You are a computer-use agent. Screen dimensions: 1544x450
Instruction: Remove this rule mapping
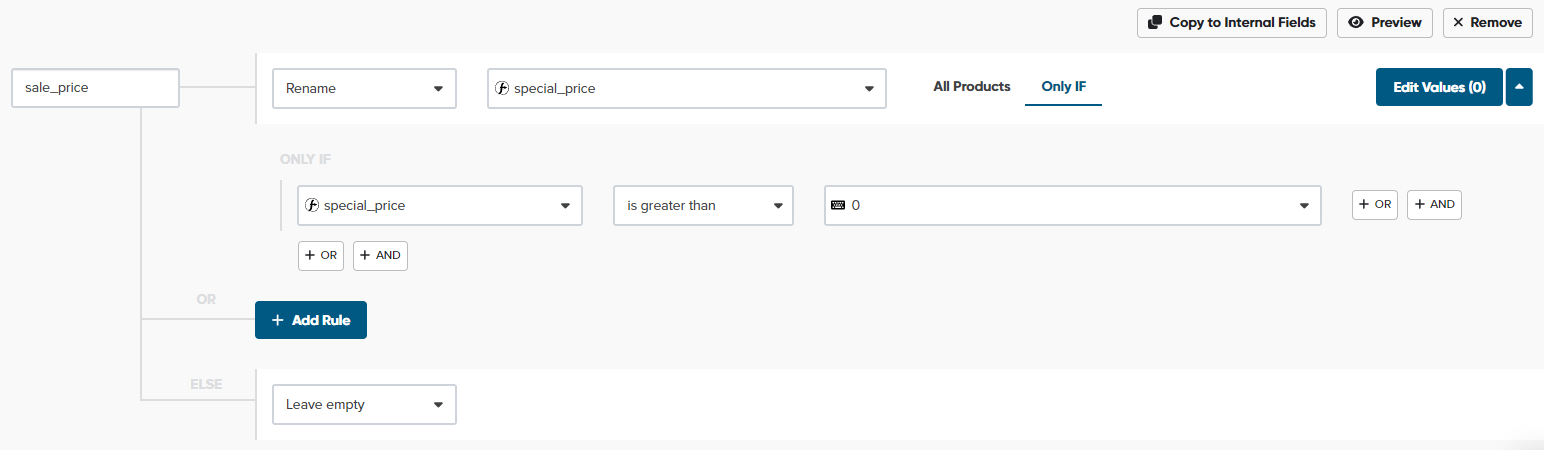[1487, 23]
